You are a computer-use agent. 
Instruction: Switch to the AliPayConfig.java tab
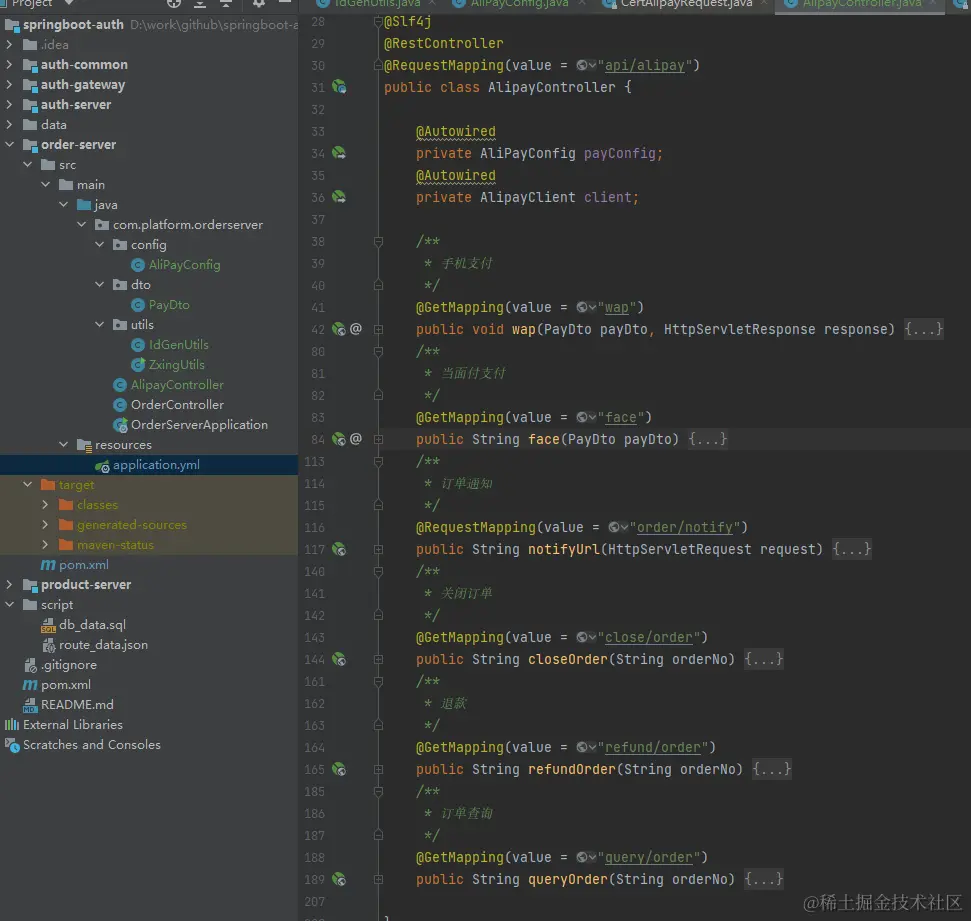click(x=519, y=4)
